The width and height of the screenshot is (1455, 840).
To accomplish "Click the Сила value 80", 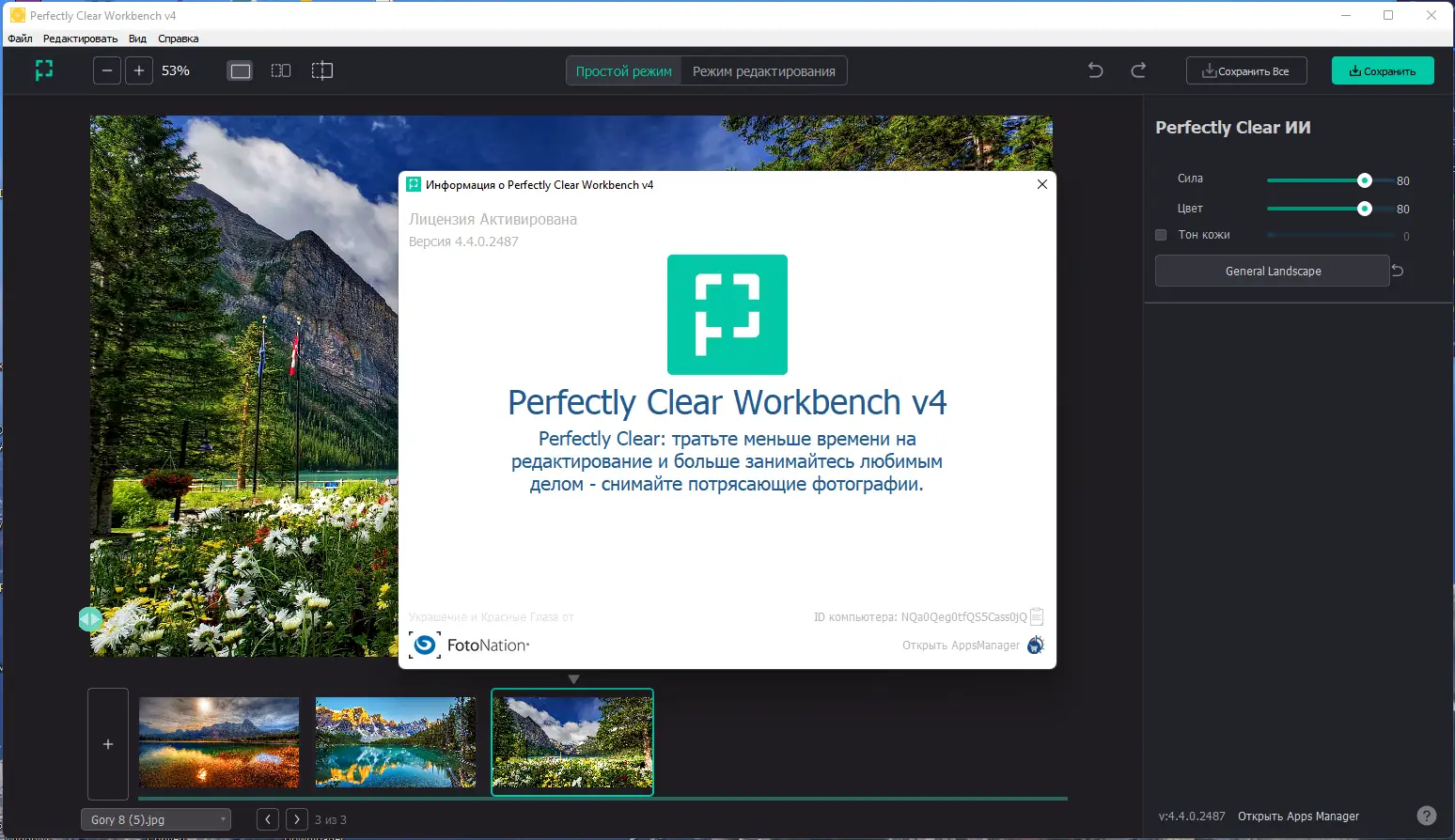I will pos(1402,180).
